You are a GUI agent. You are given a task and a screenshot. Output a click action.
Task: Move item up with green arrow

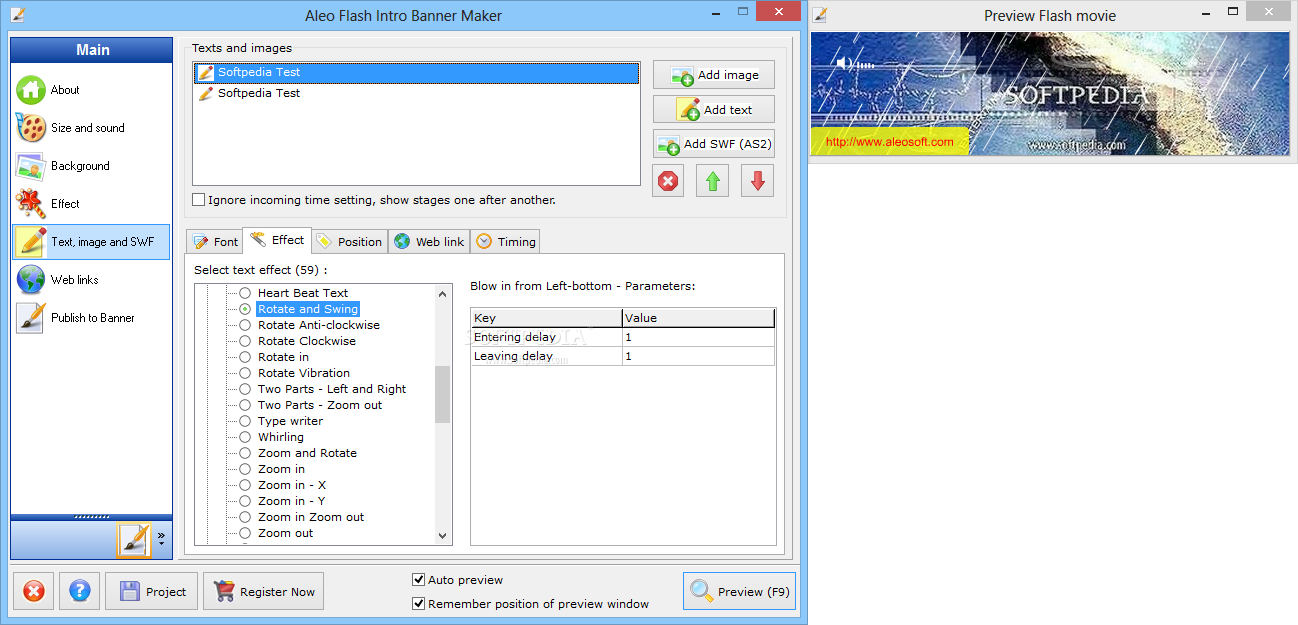712,181
